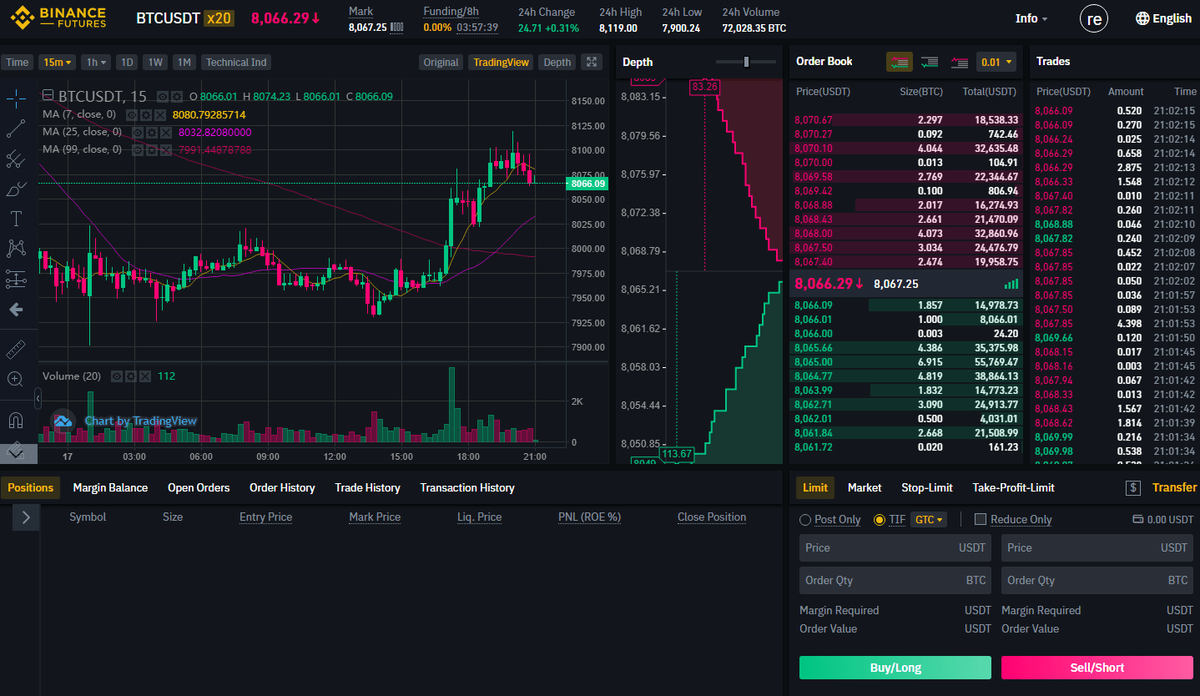This screenshot has height=696, width=1200.
Task: Open the 0.01 order book precision dropdown
Action: pyautogui.click(x=996, y=62)
